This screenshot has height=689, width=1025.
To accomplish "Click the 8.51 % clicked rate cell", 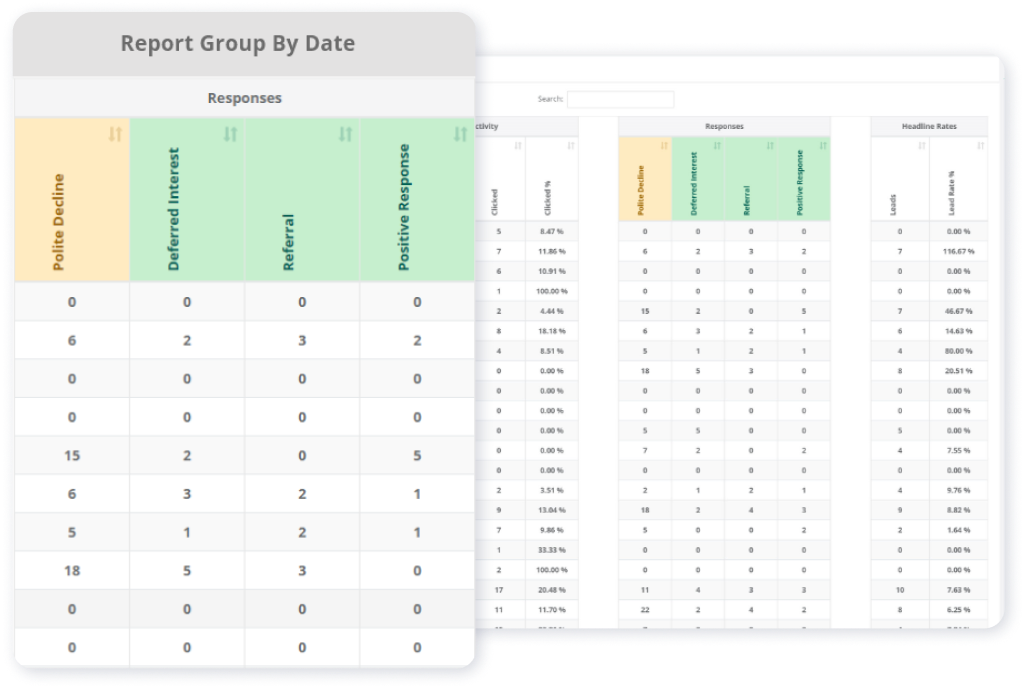I will pos(552,351).
